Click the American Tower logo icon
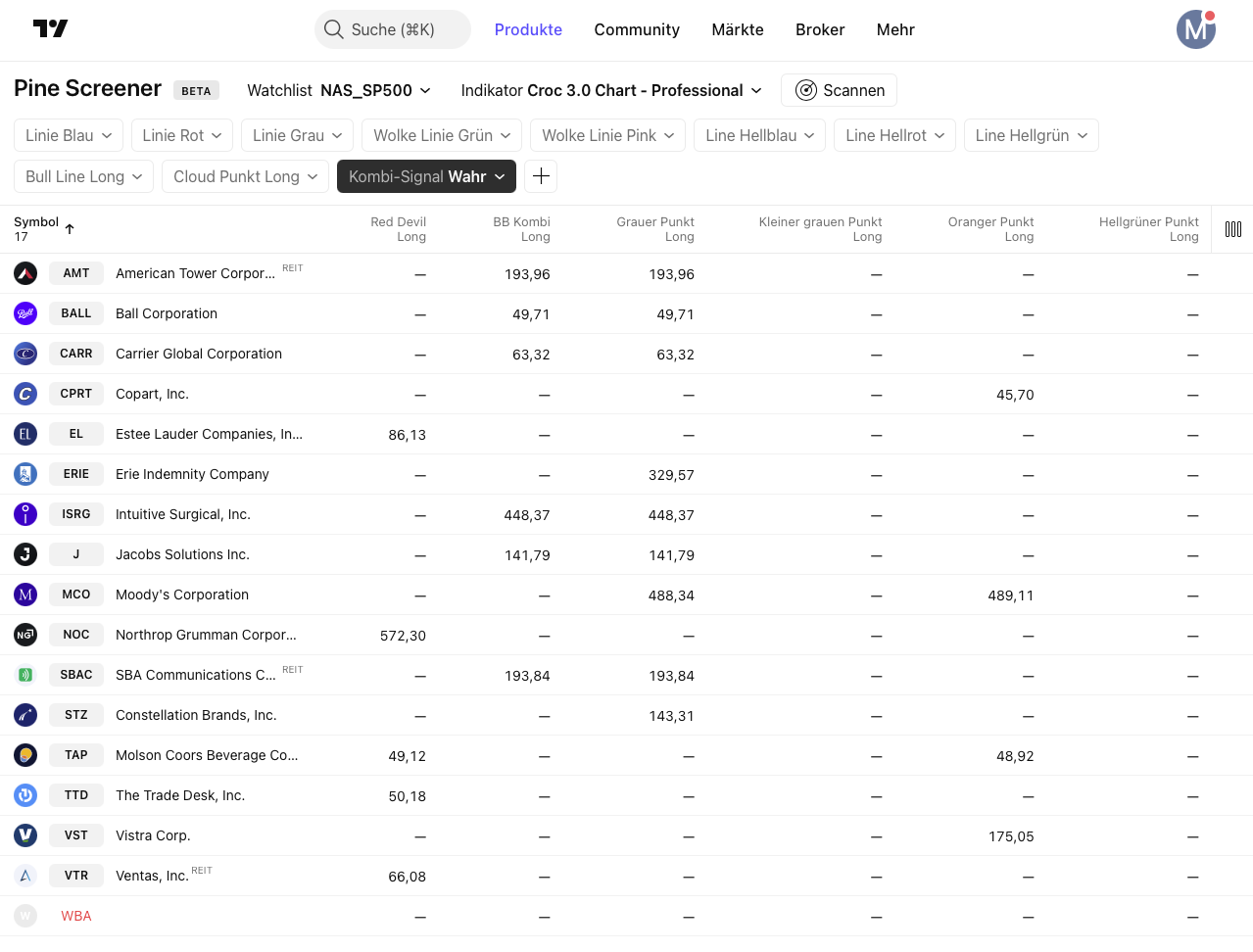Viewport: 1253px width, 952px height. [x=25, y=273]
